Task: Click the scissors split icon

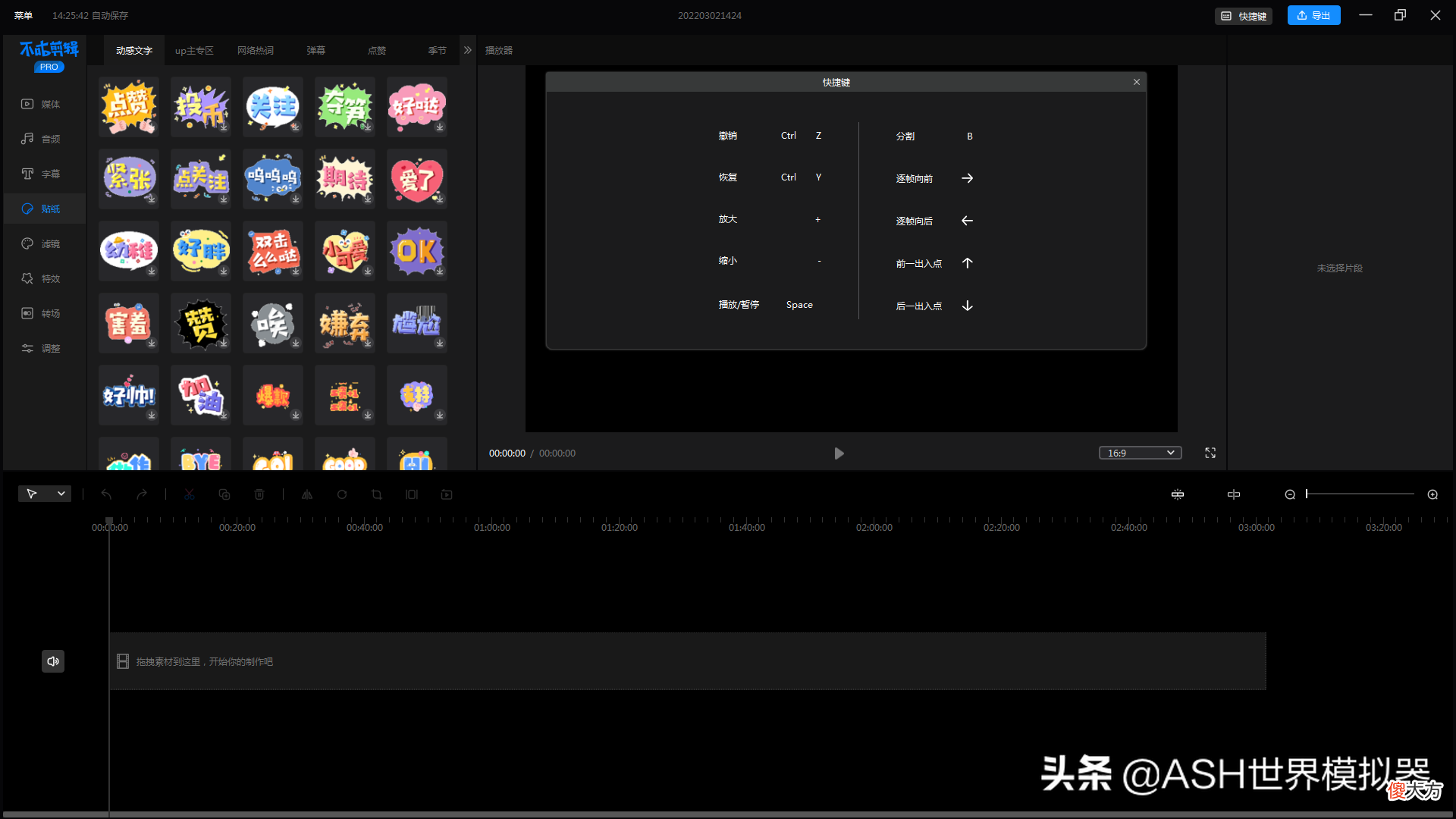Action: click(189, 494)
